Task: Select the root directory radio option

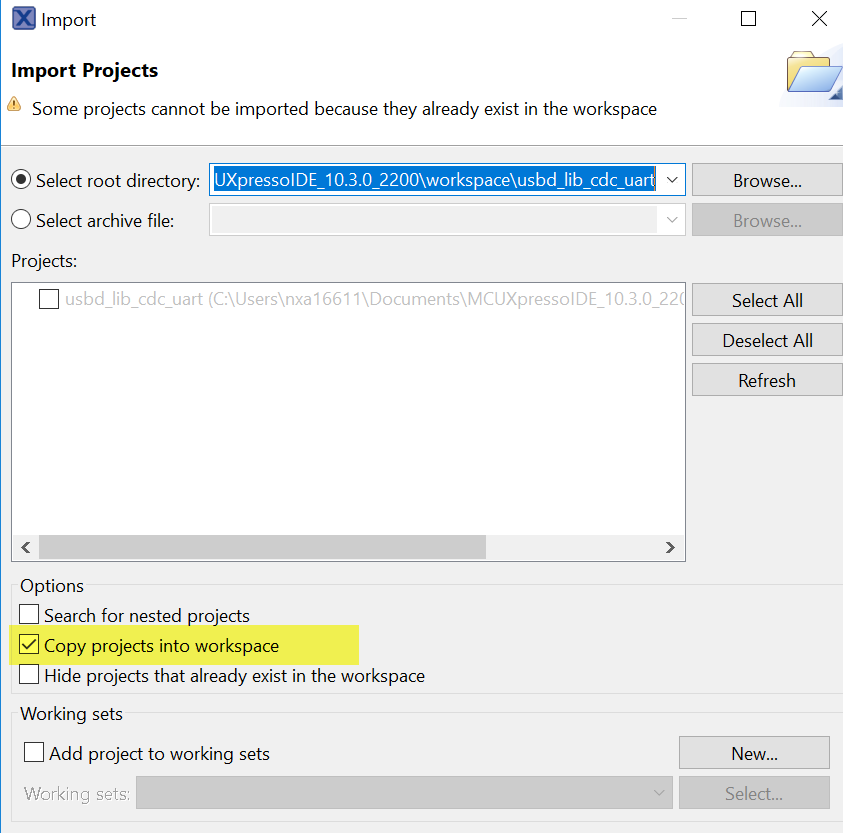Action: tap(21, 180)
